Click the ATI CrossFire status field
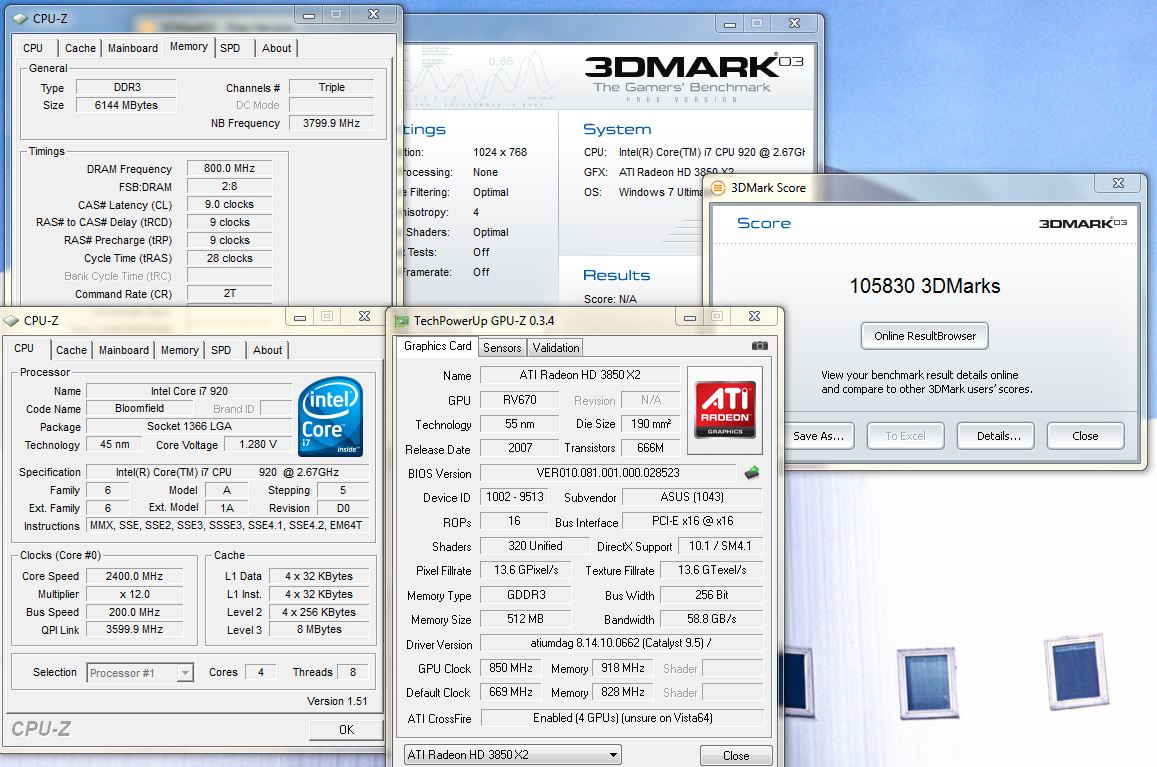Screen dimensions: 1157x767 (x=622, y=718)
